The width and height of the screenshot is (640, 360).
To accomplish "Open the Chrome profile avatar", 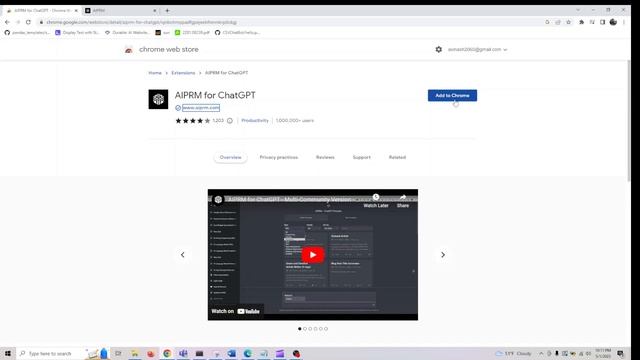I will (x=613, y=22).
